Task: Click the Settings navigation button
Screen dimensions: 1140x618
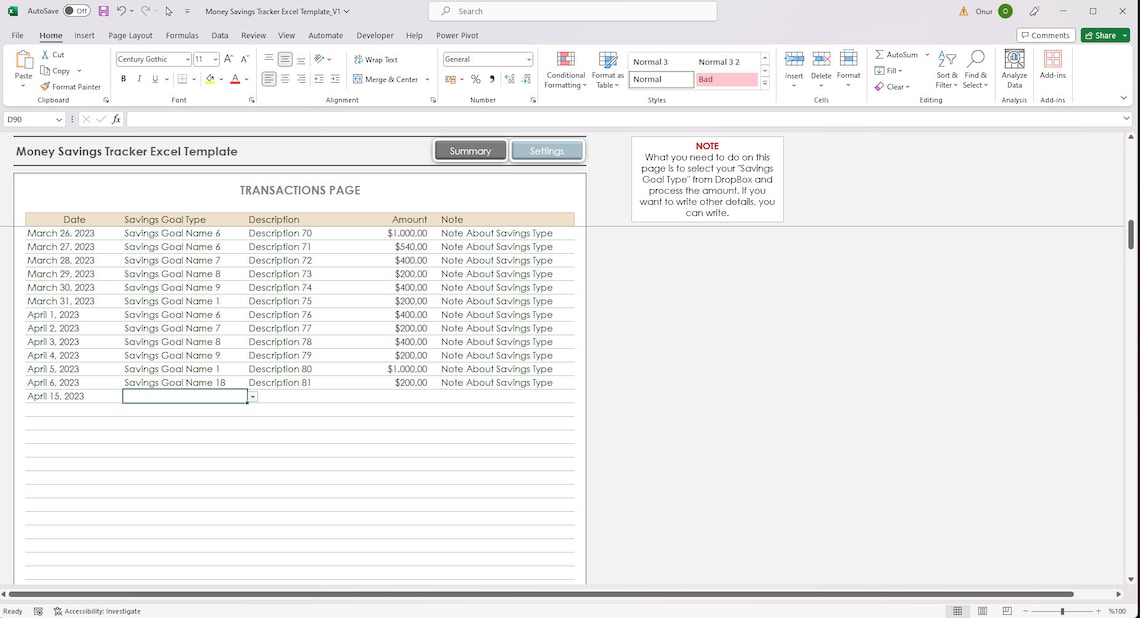Action: 547,151
